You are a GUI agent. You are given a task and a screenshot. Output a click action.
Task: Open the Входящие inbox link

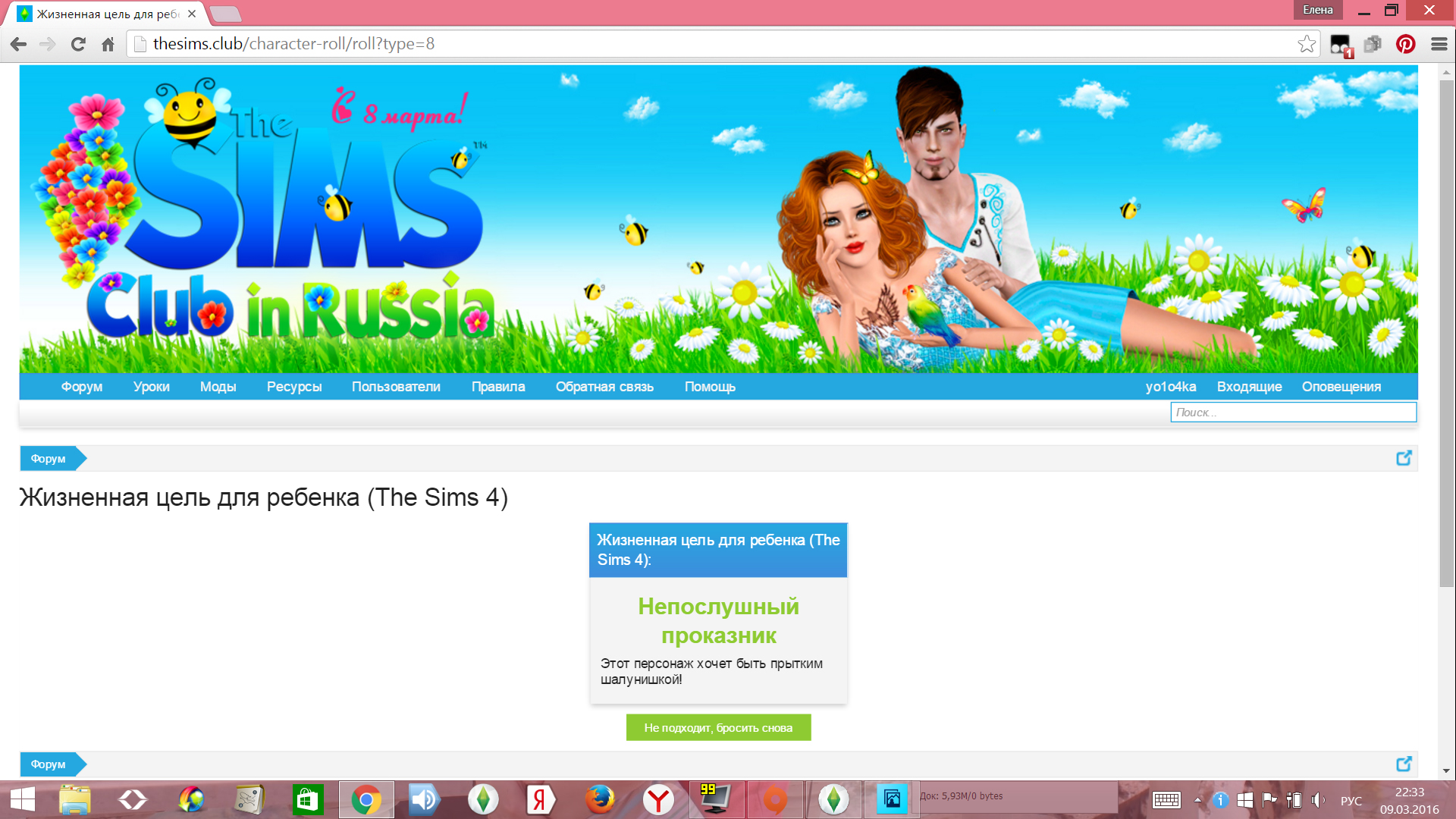click(x=1250, y=387)
